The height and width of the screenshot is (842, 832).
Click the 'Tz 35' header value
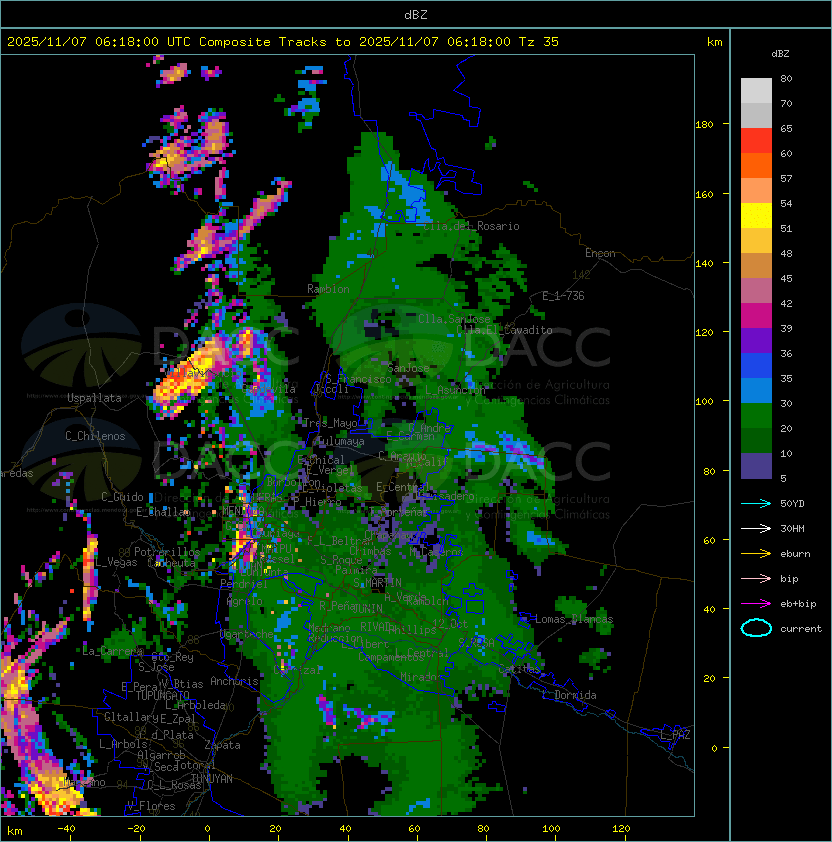539,42
